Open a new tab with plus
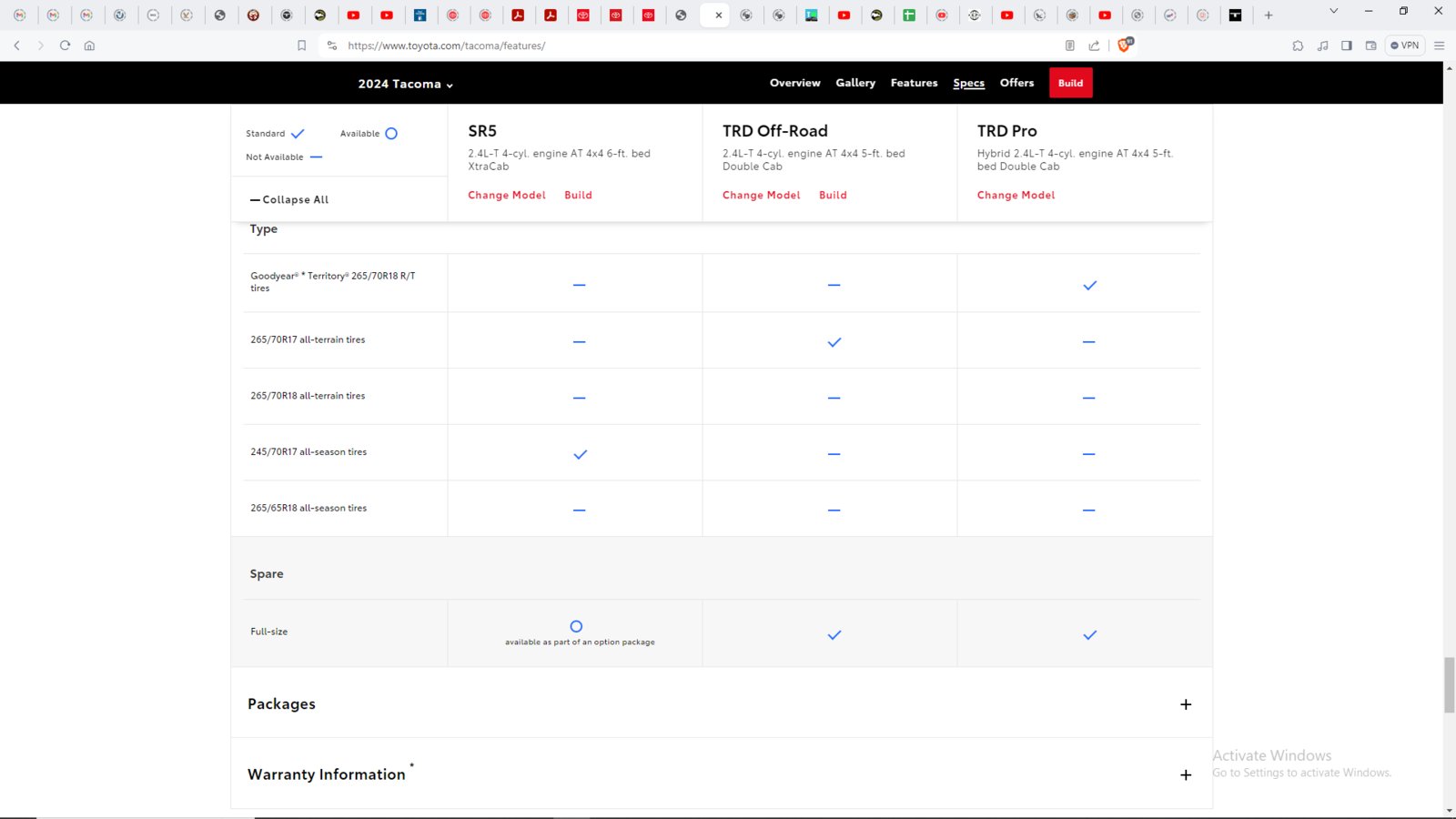The width and height of the screenshot is (1456, 819). tap(1269, 15)
